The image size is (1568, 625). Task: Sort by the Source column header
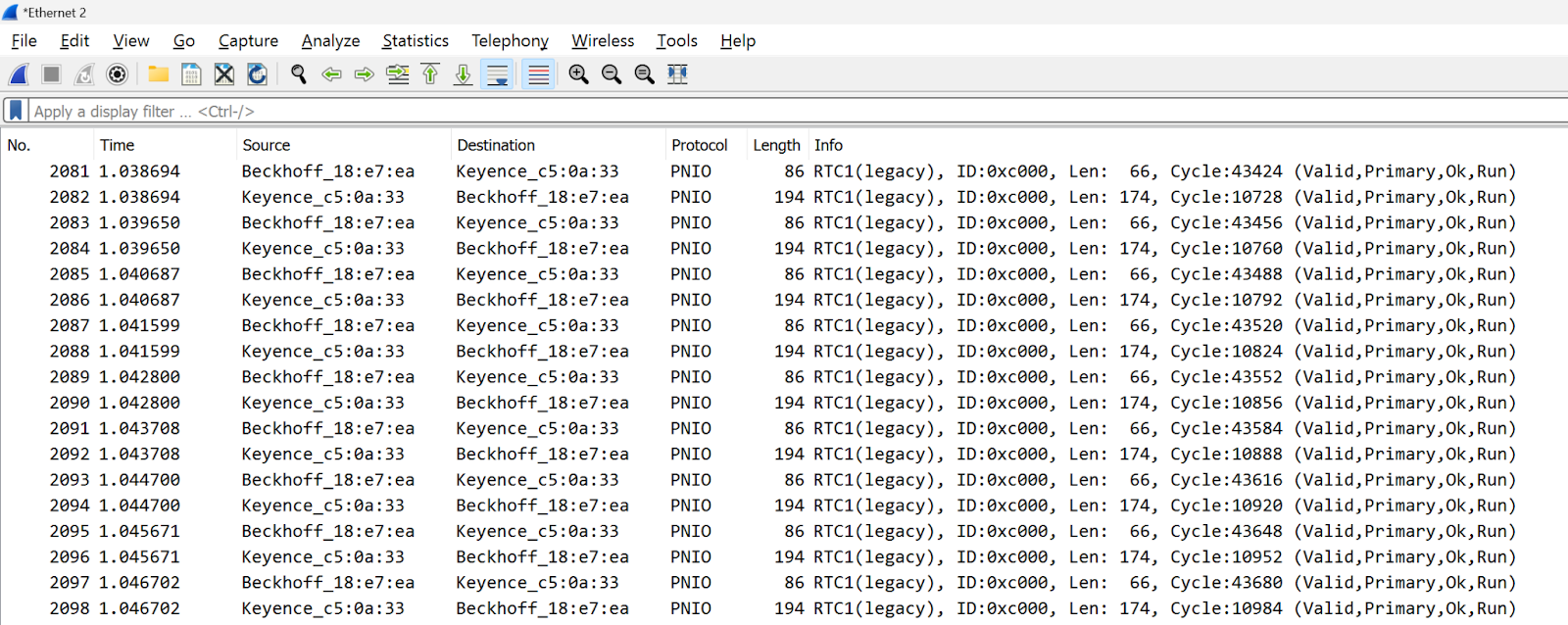(x=344, y=145)
